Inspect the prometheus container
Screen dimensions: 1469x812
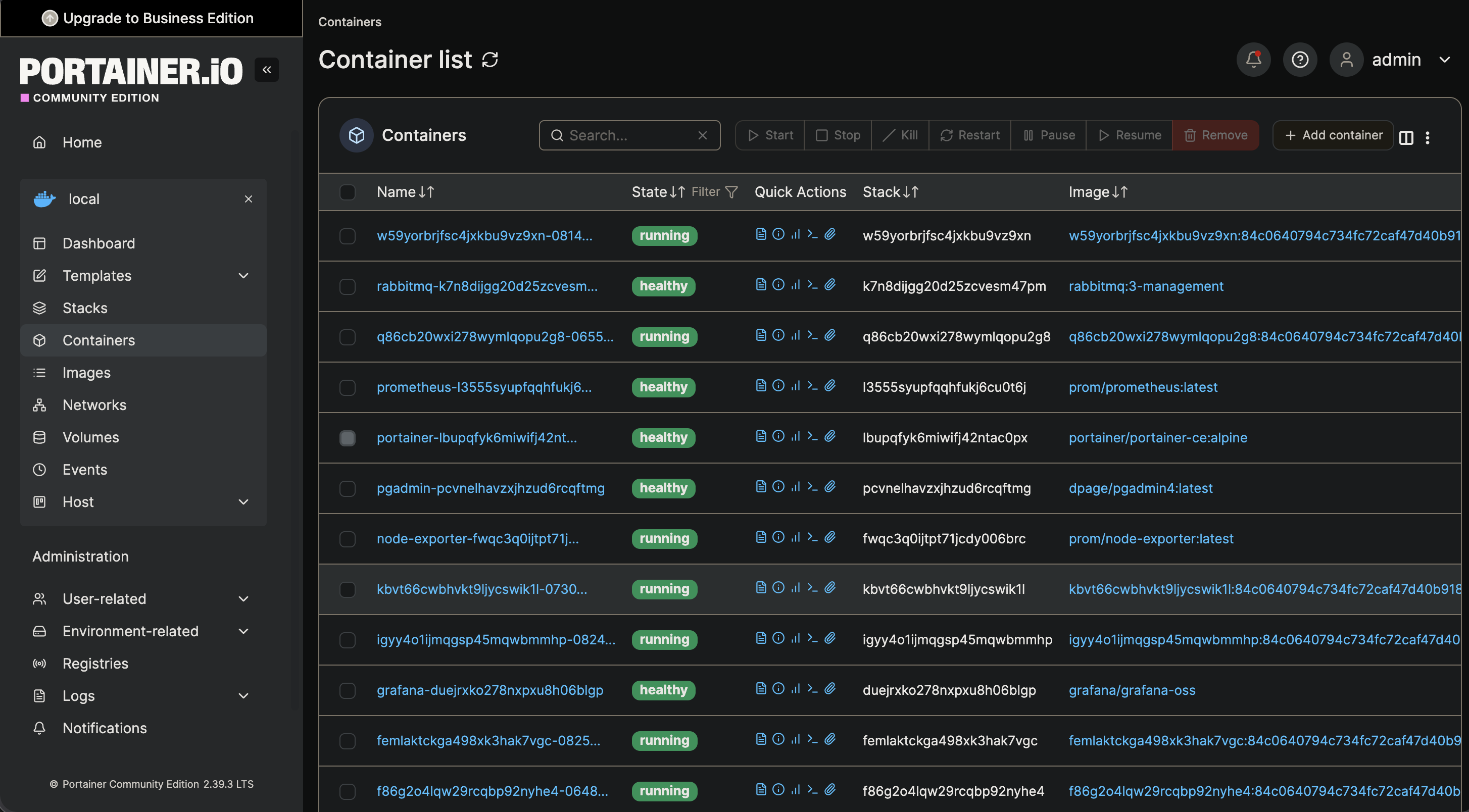778,385
